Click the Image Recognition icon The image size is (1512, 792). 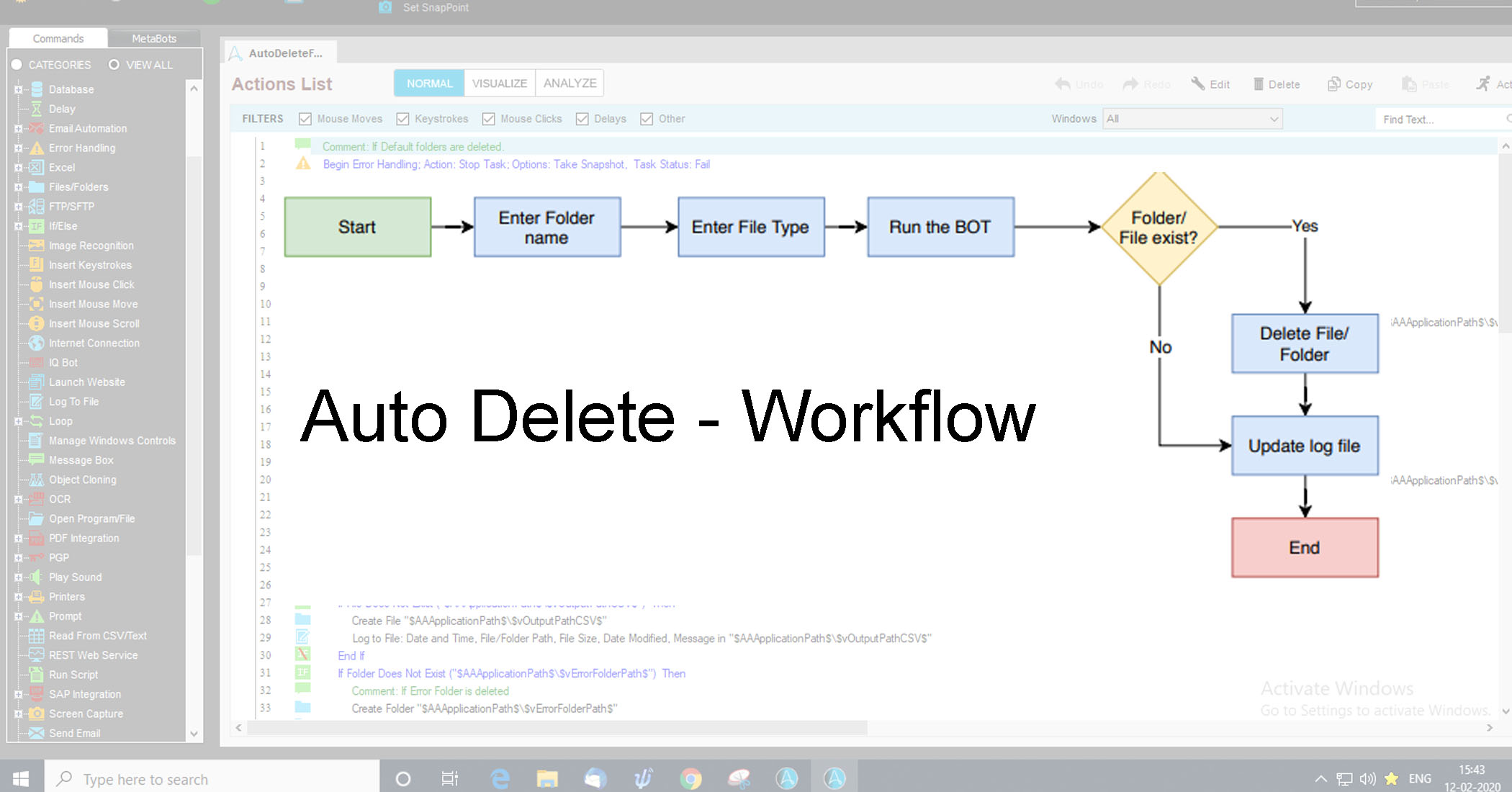click(36, 246)
